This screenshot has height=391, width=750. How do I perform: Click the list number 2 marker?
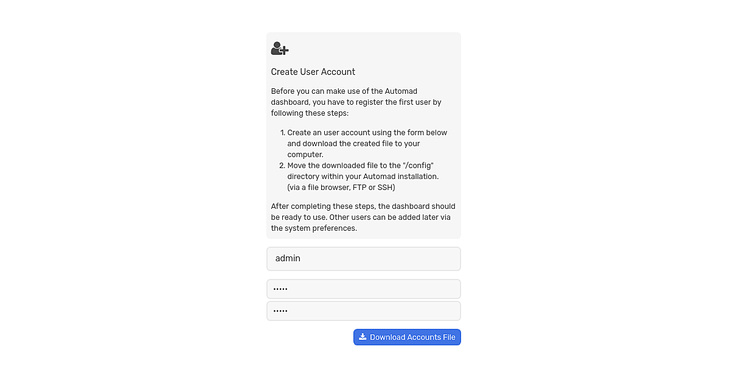282,166
